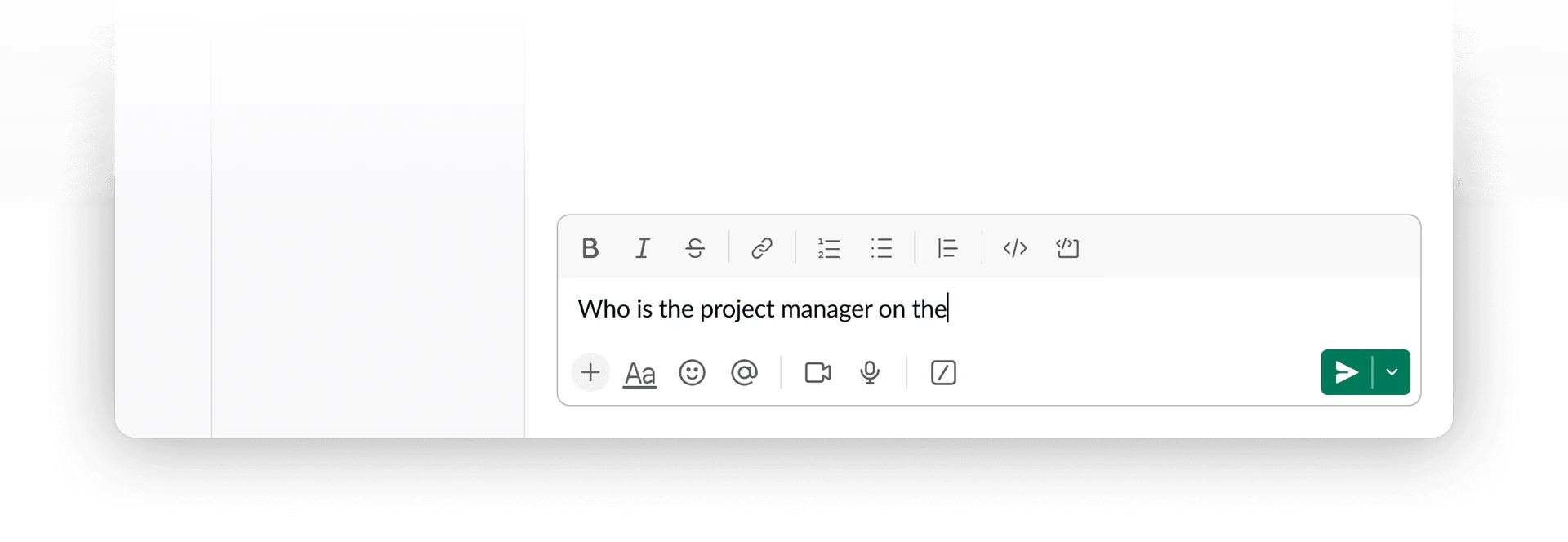The image size is (1568, 542).
Task: Open the emoji picker
Action: pyautogui.click(x=692, y=373)
